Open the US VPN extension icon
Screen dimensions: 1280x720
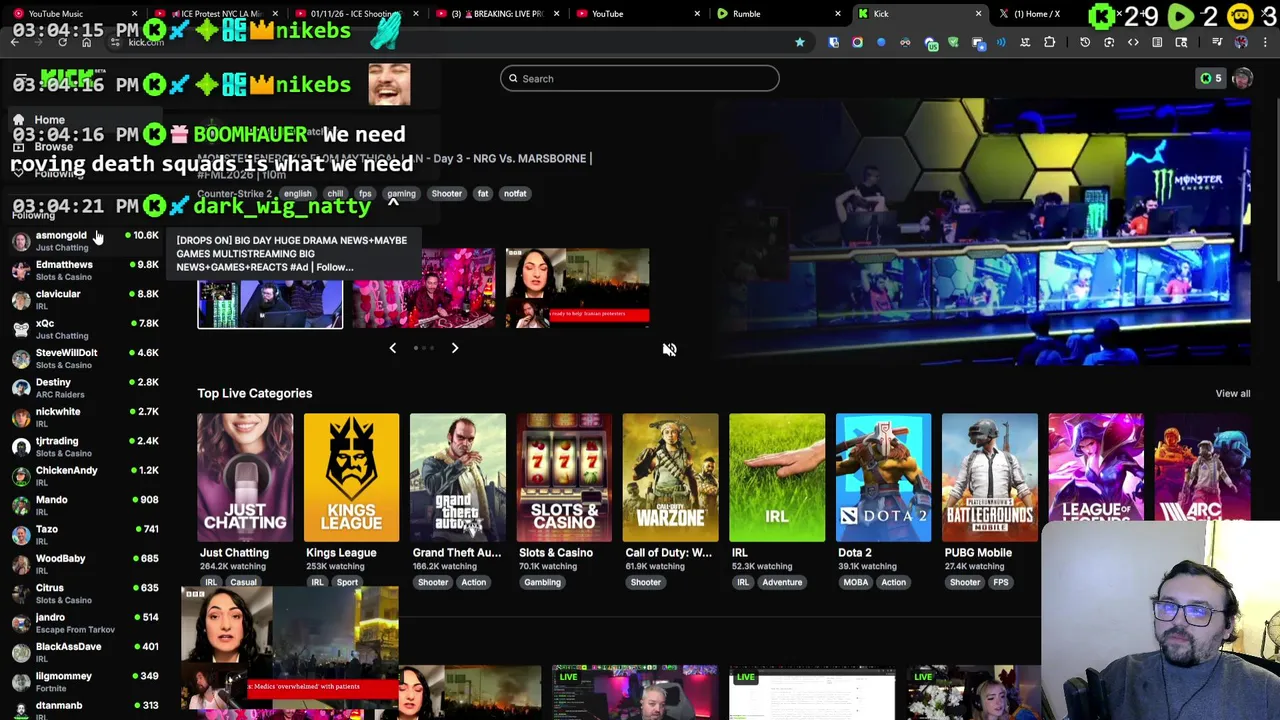click(931, 42)
